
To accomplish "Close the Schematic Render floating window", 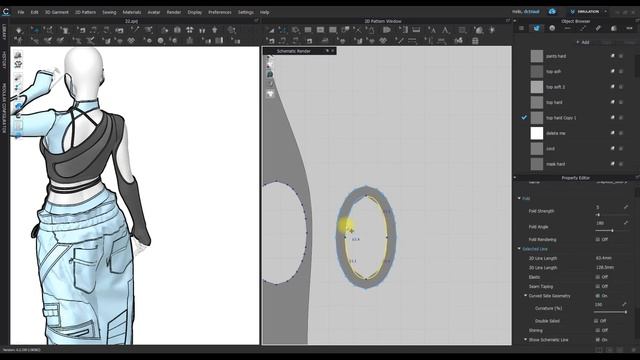I will coord(333,51).
